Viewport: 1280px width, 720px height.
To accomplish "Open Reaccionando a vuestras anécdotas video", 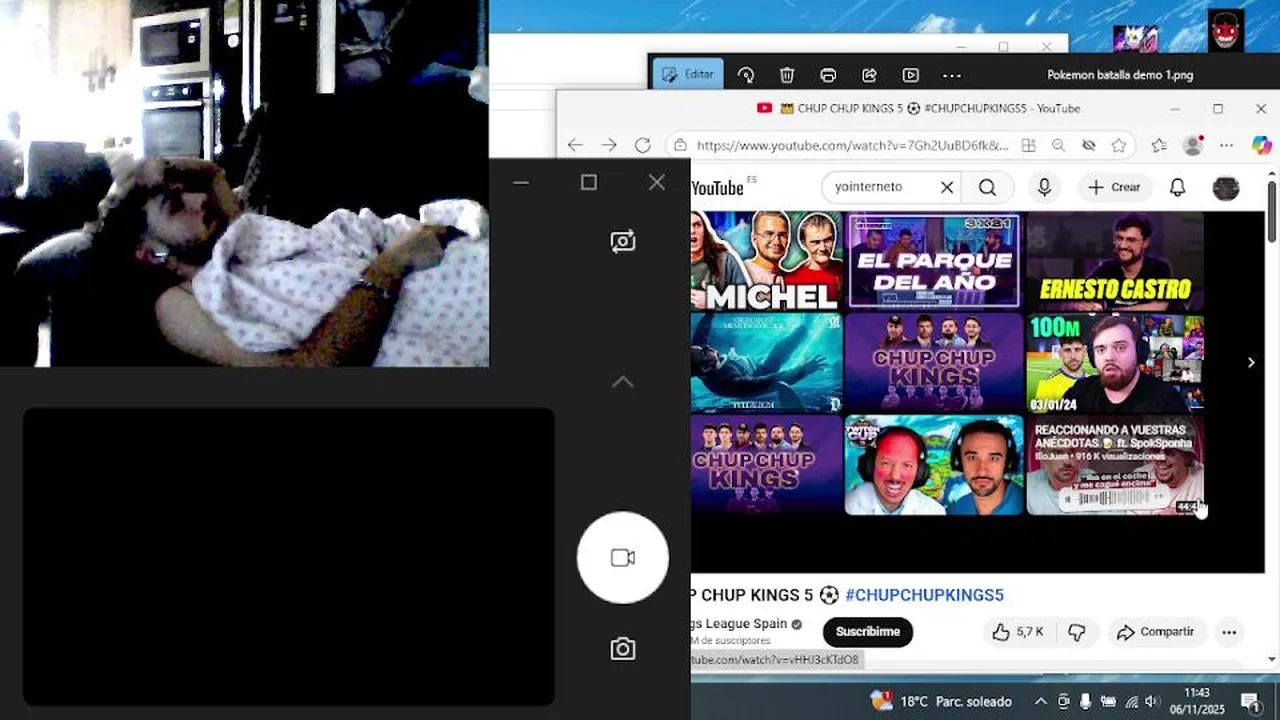I will 1115,465.
